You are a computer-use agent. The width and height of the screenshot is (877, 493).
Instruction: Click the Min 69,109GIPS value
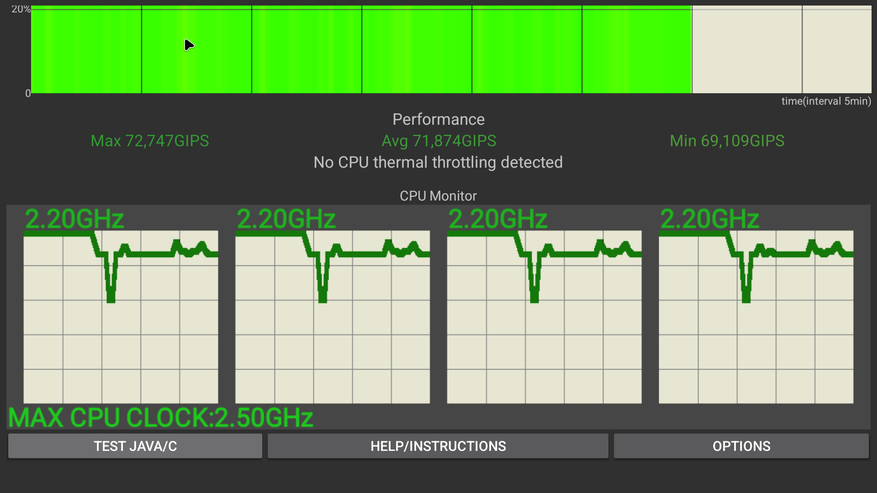coord(727,141)
